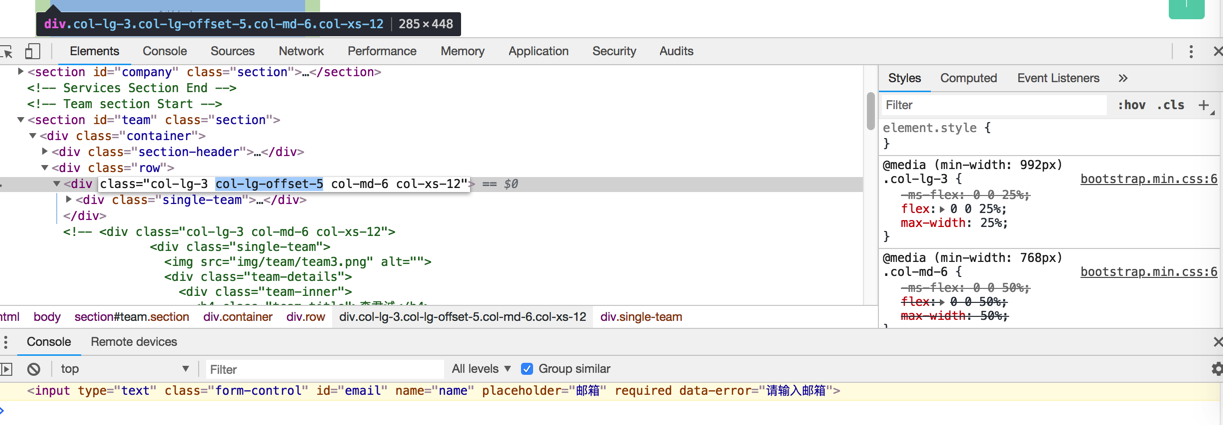Screen dimensions: 1223x425
Task: Click the img team3.png line
Action: 298,262
